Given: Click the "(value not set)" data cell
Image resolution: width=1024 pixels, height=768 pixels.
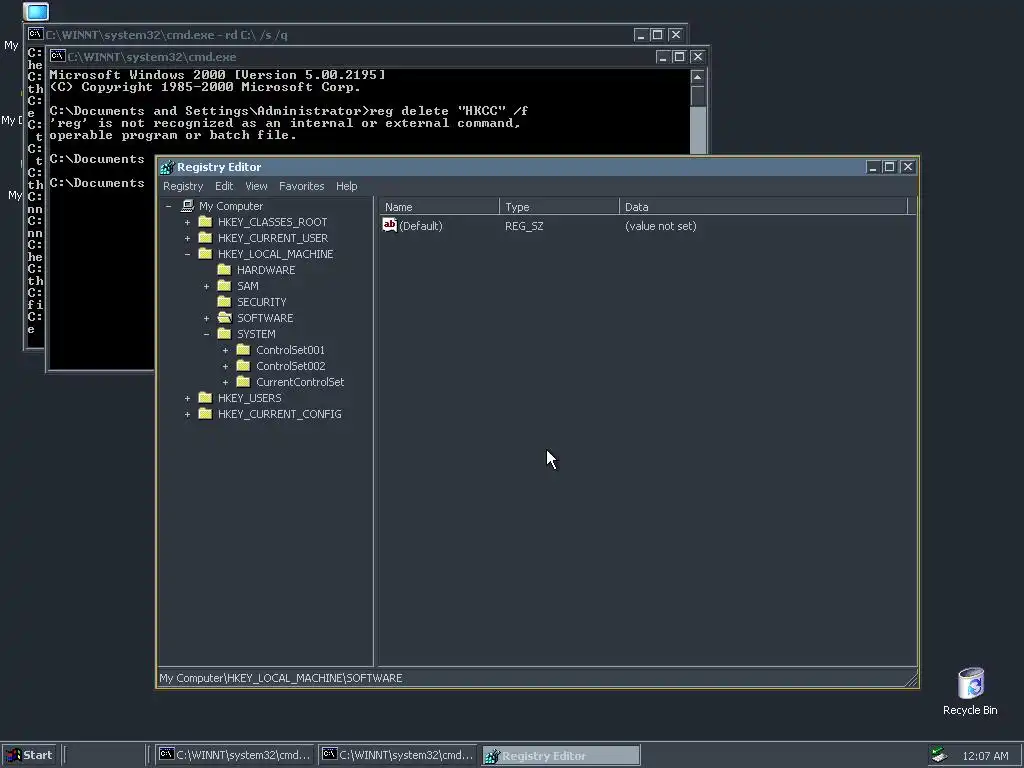Looking at the screenshot, I should [660, 226].
